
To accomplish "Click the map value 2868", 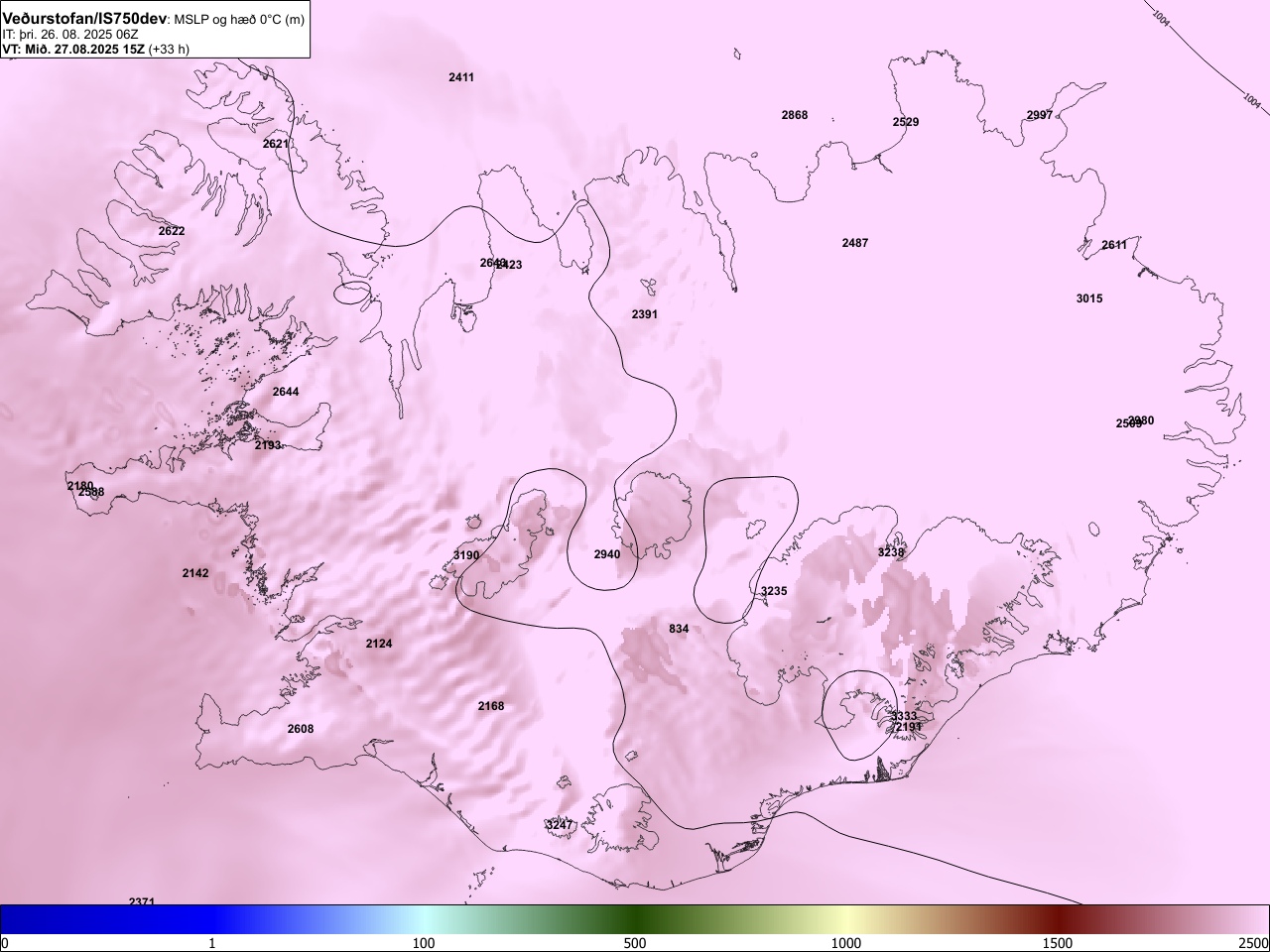I will point(795,115).
